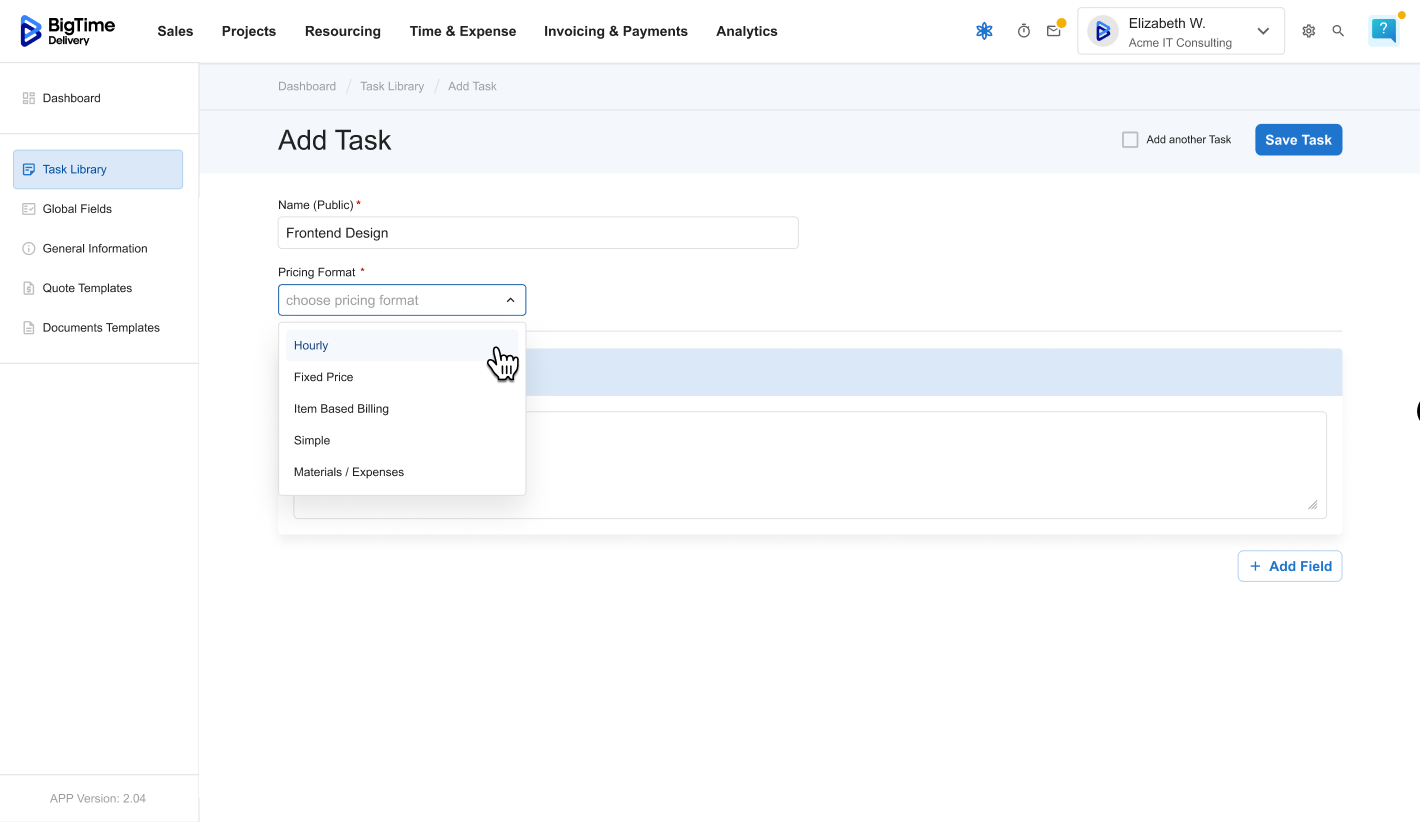Click the Add Field button

[x=1289, y=566]
